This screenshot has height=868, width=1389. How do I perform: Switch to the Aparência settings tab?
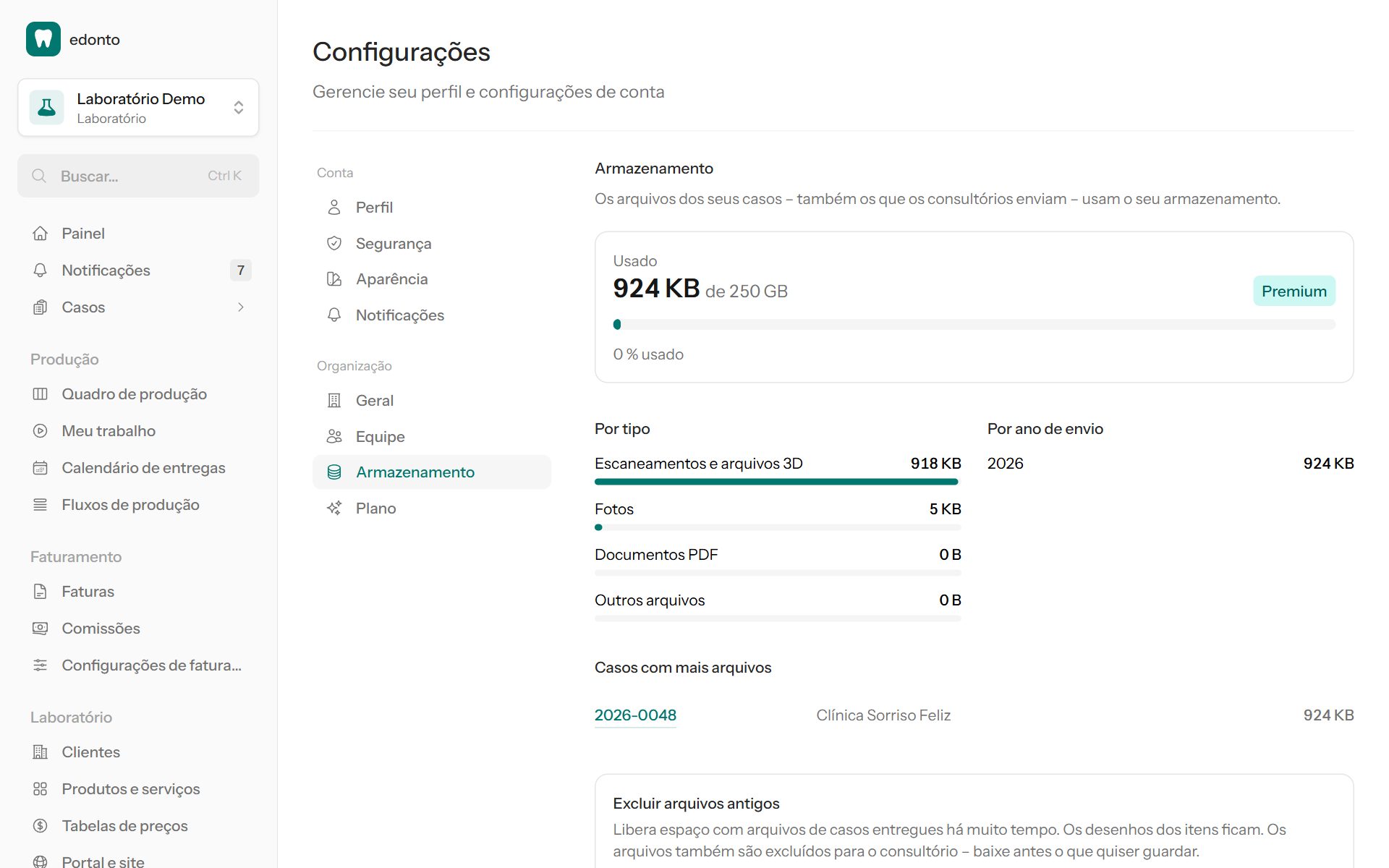pos(432,279)
